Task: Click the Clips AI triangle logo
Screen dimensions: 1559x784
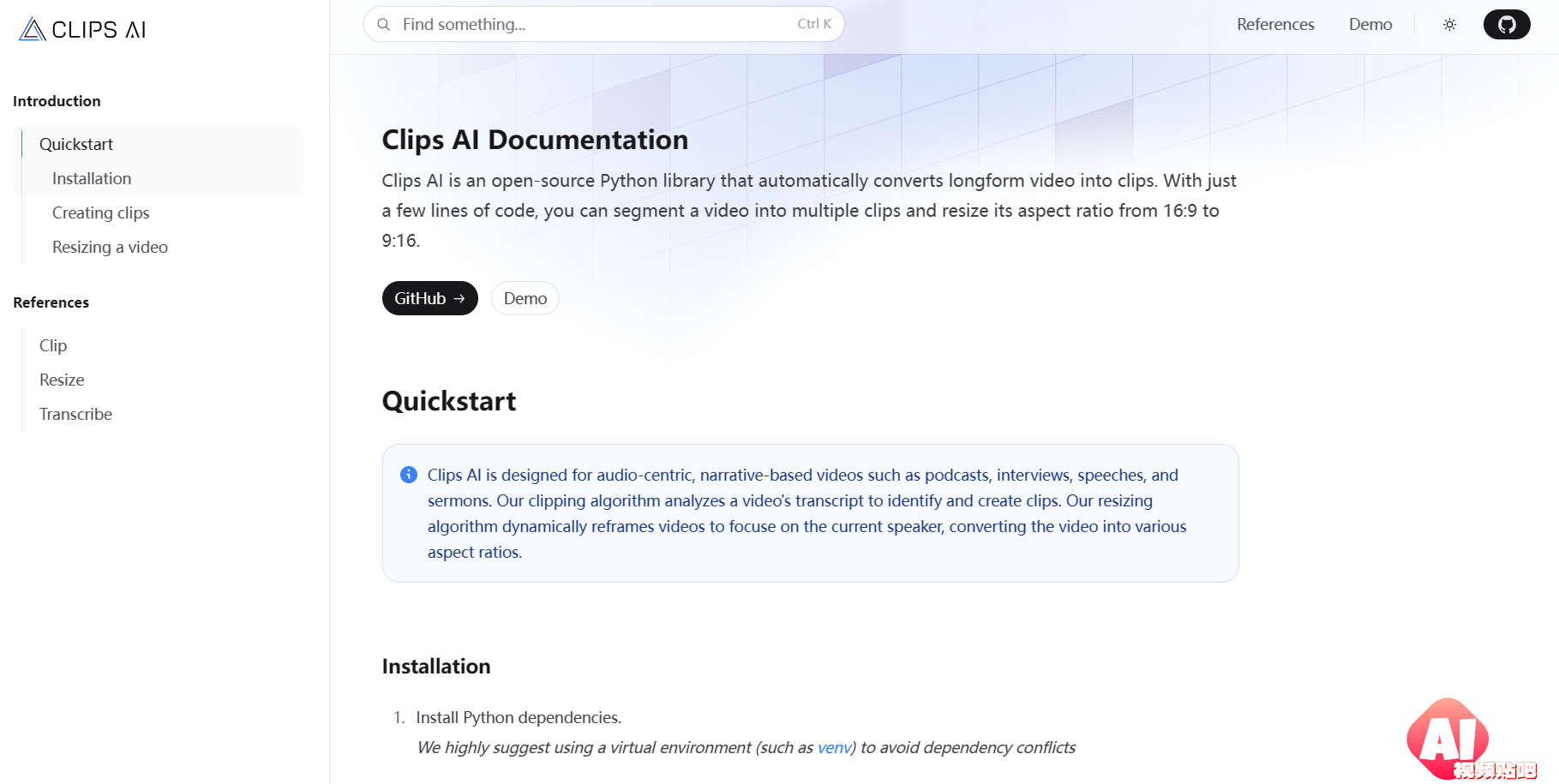Action: tap(33, 29)
